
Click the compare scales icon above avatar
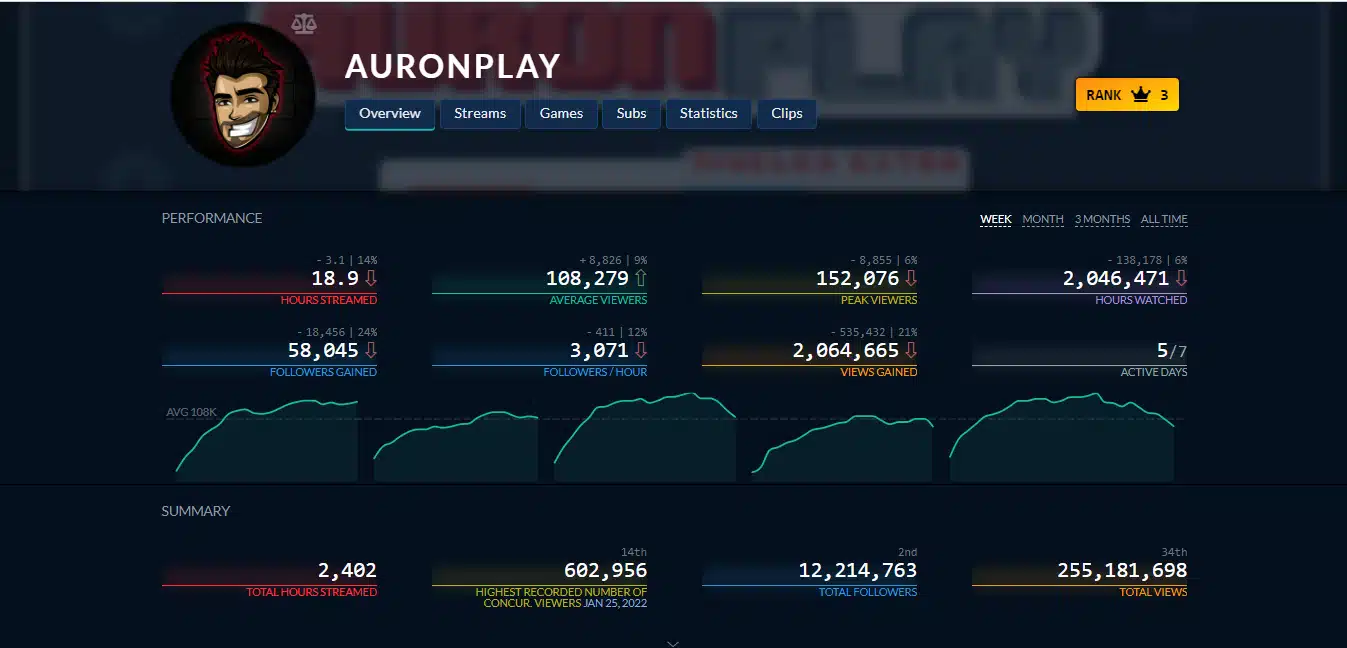pyautogui.click(x=303, y=23)
